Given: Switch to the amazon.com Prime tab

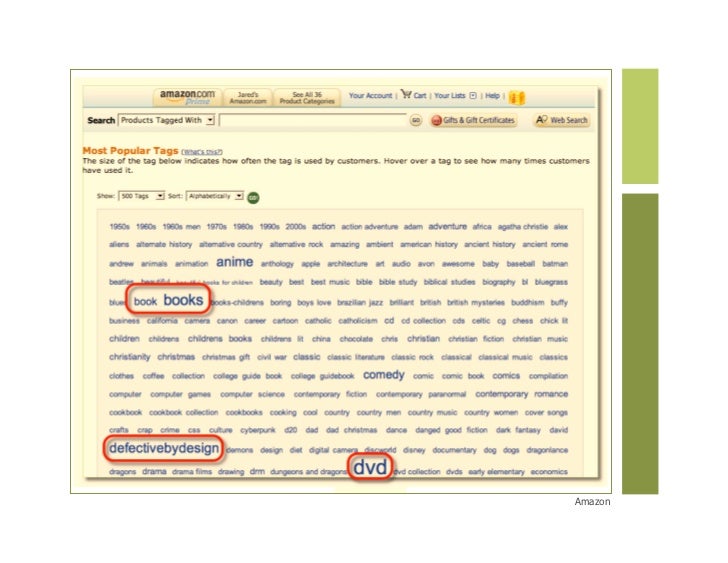Looking at the screenshot, I should tap(188, 97).
